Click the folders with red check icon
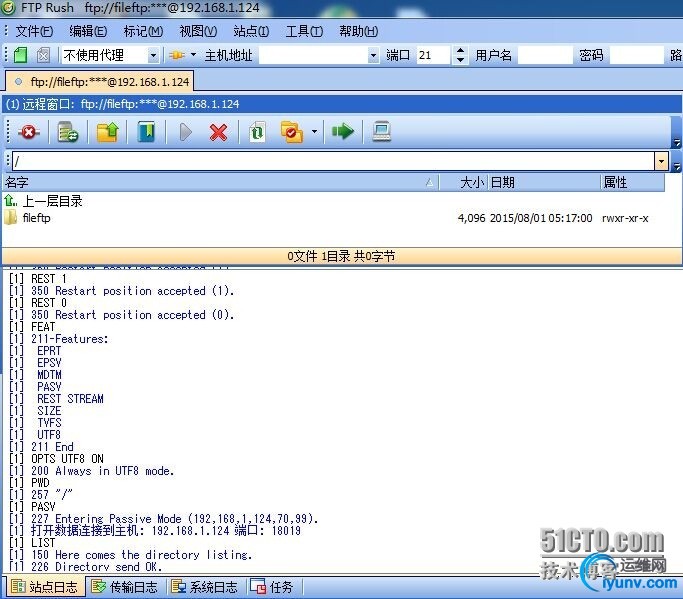The height and width of the screenshot is (599, 683). point(291,132)
